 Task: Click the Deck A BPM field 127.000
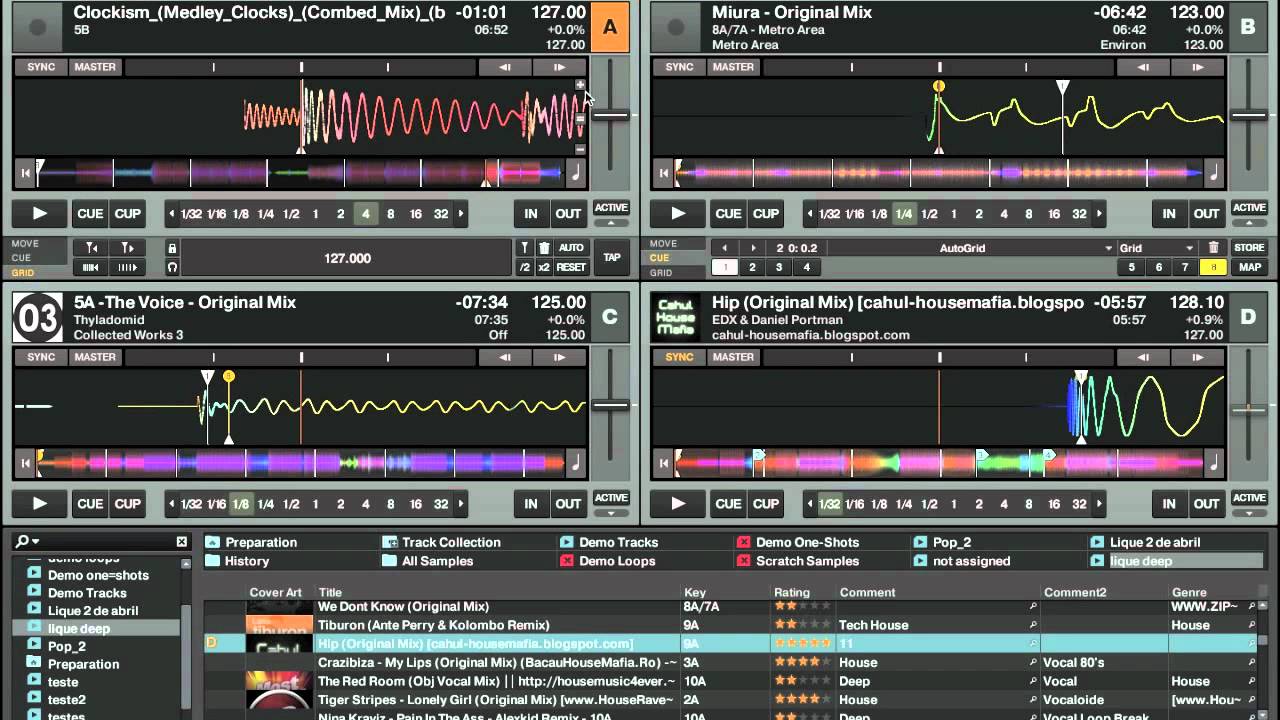(348, 258)
